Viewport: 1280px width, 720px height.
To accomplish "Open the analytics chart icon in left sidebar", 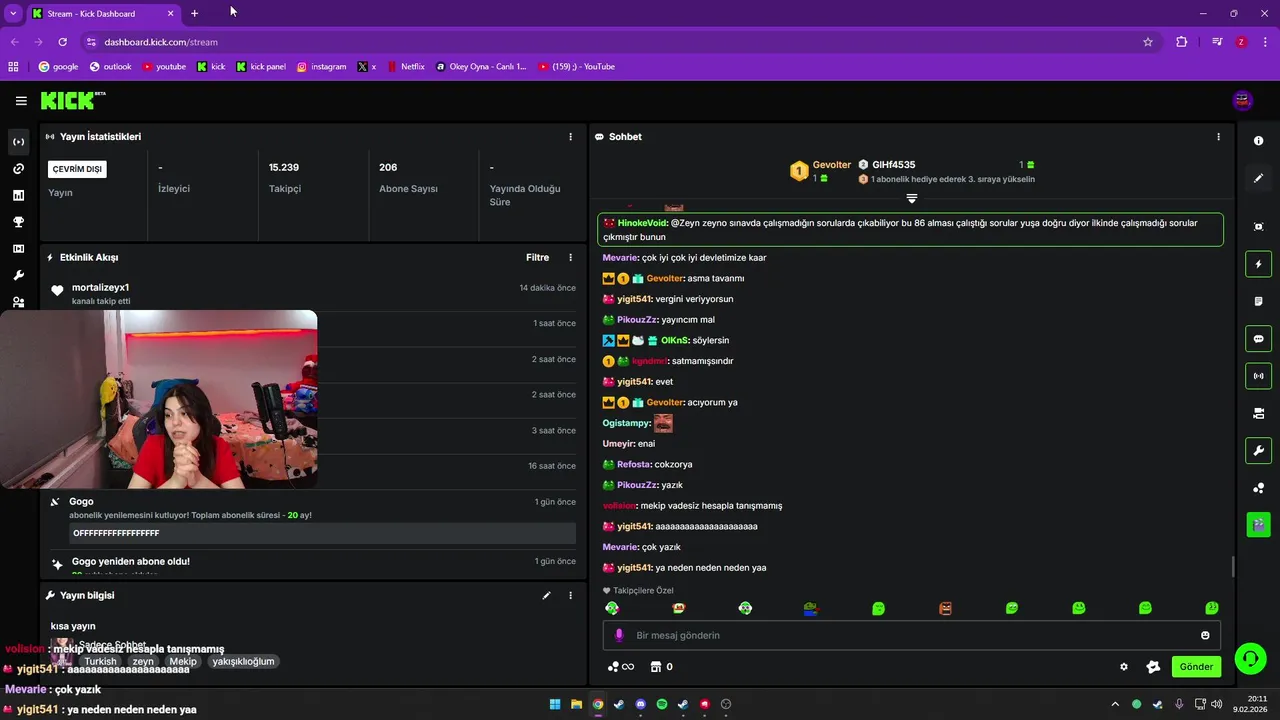I will tap(18, 195).
